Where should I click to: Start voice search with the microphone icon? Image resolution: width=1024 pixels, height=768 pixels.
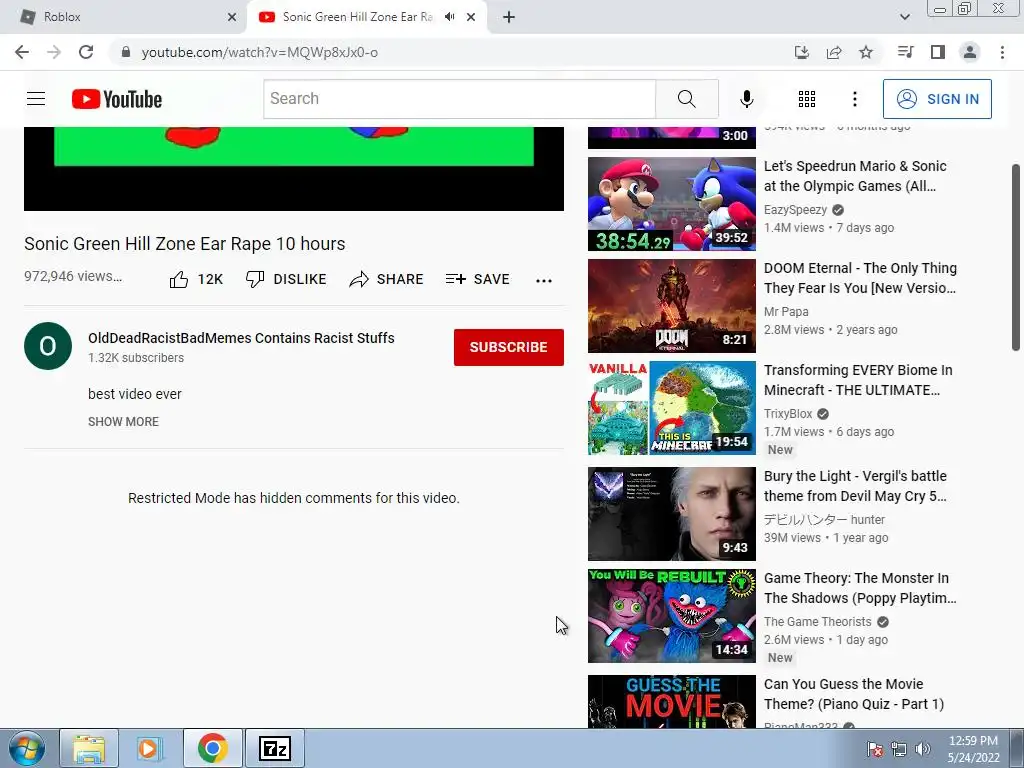(x=746, y=99)
